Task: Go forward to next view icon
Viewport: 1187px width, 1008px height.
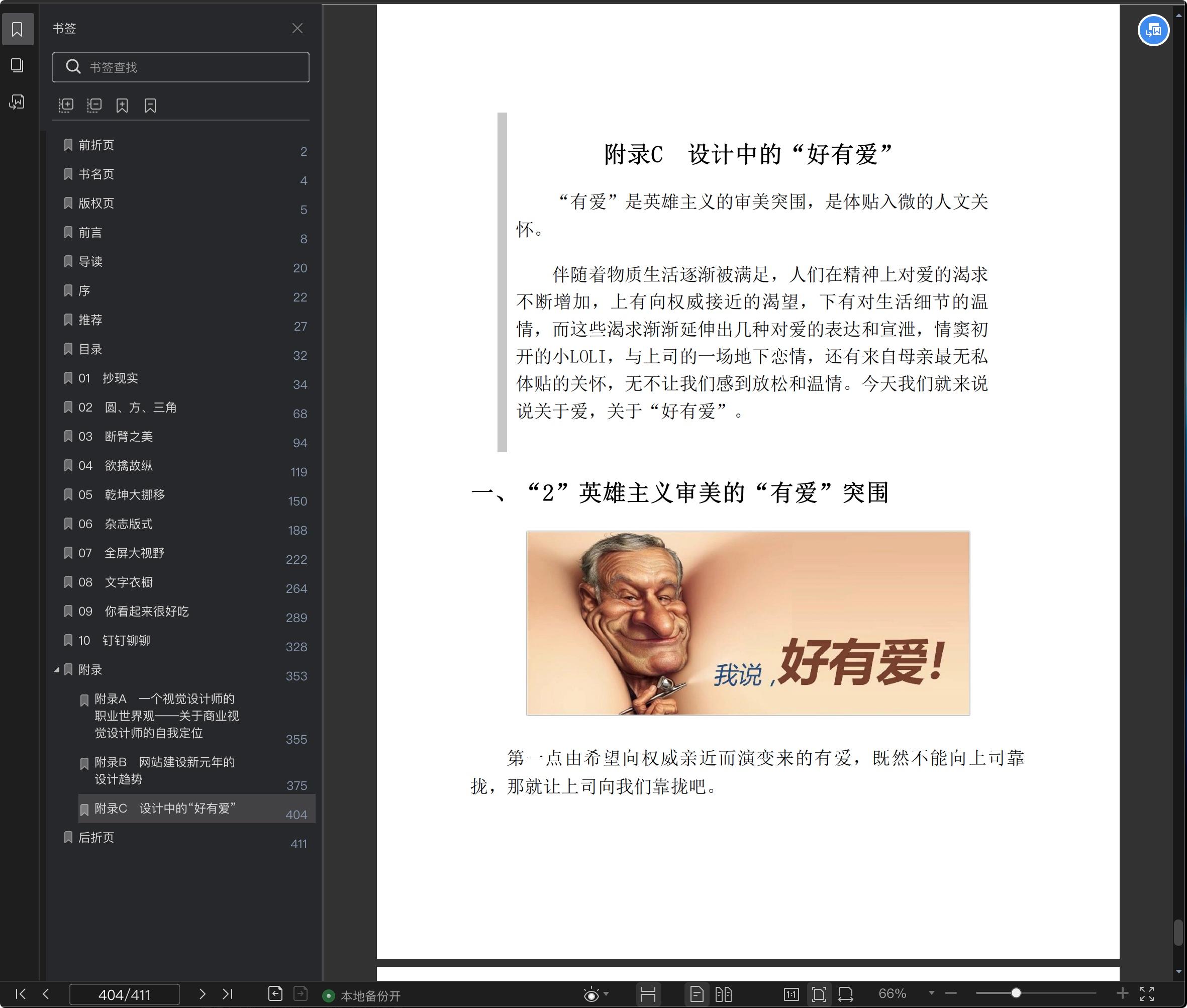Action: [301, 994]
